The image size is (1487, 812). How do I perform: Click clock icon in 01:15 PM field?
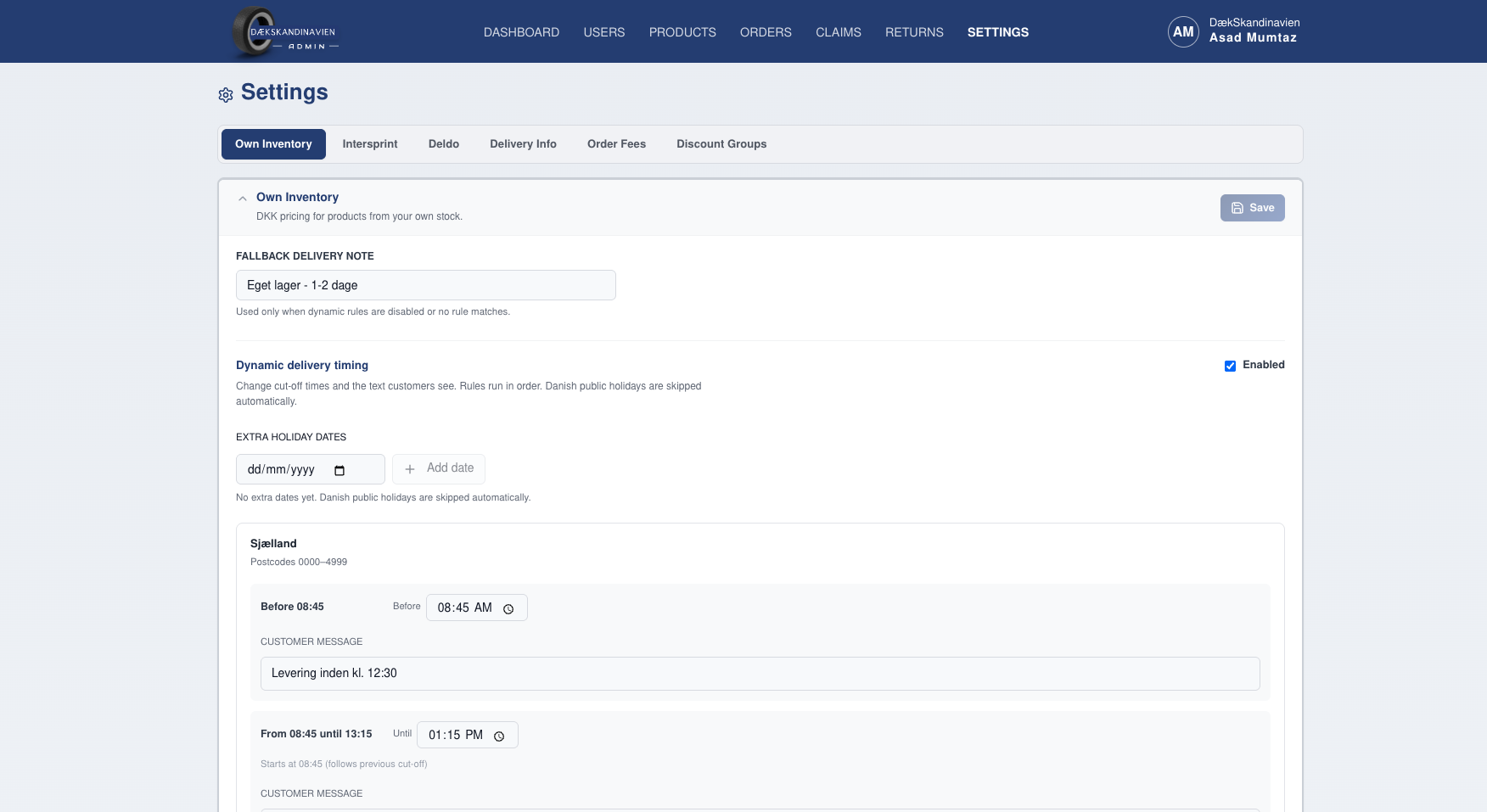click(499, 736)
